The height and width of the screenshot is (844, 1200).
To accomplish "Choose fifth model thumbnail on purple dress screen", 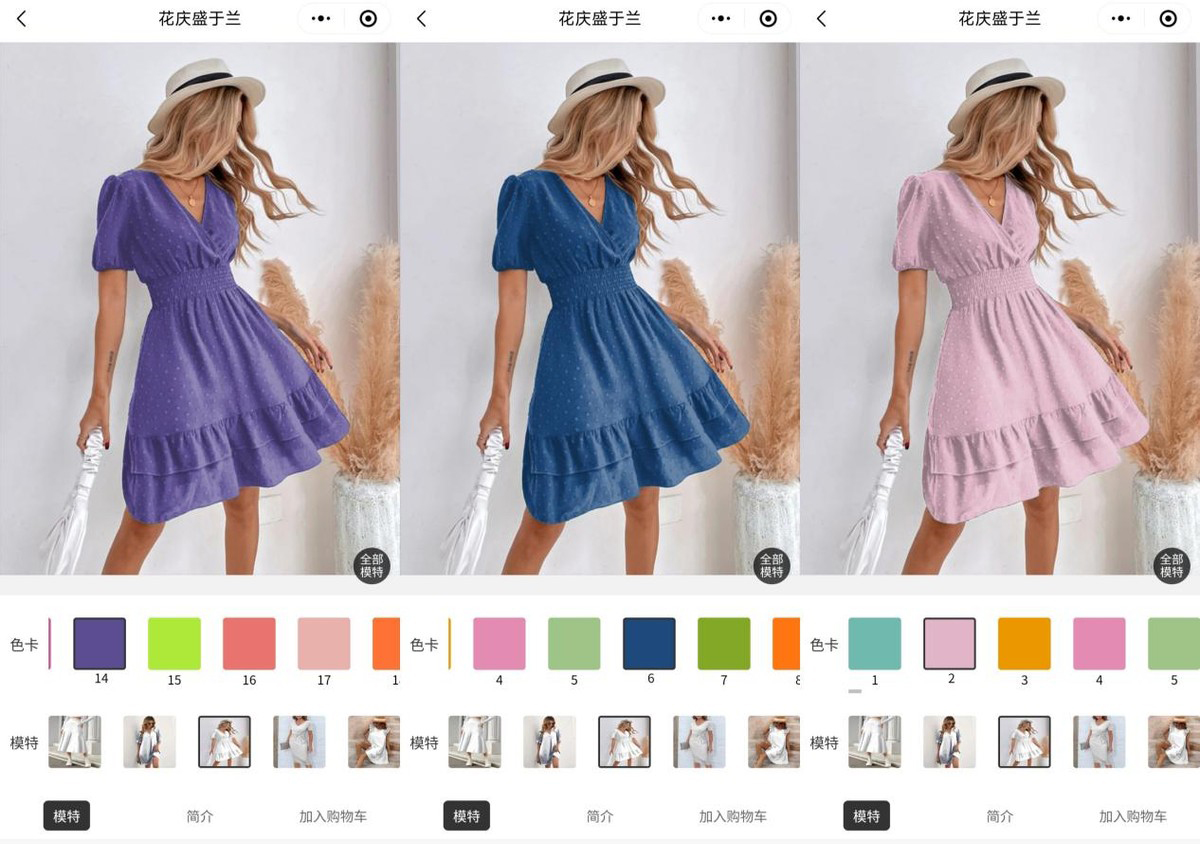I will 374,742.
